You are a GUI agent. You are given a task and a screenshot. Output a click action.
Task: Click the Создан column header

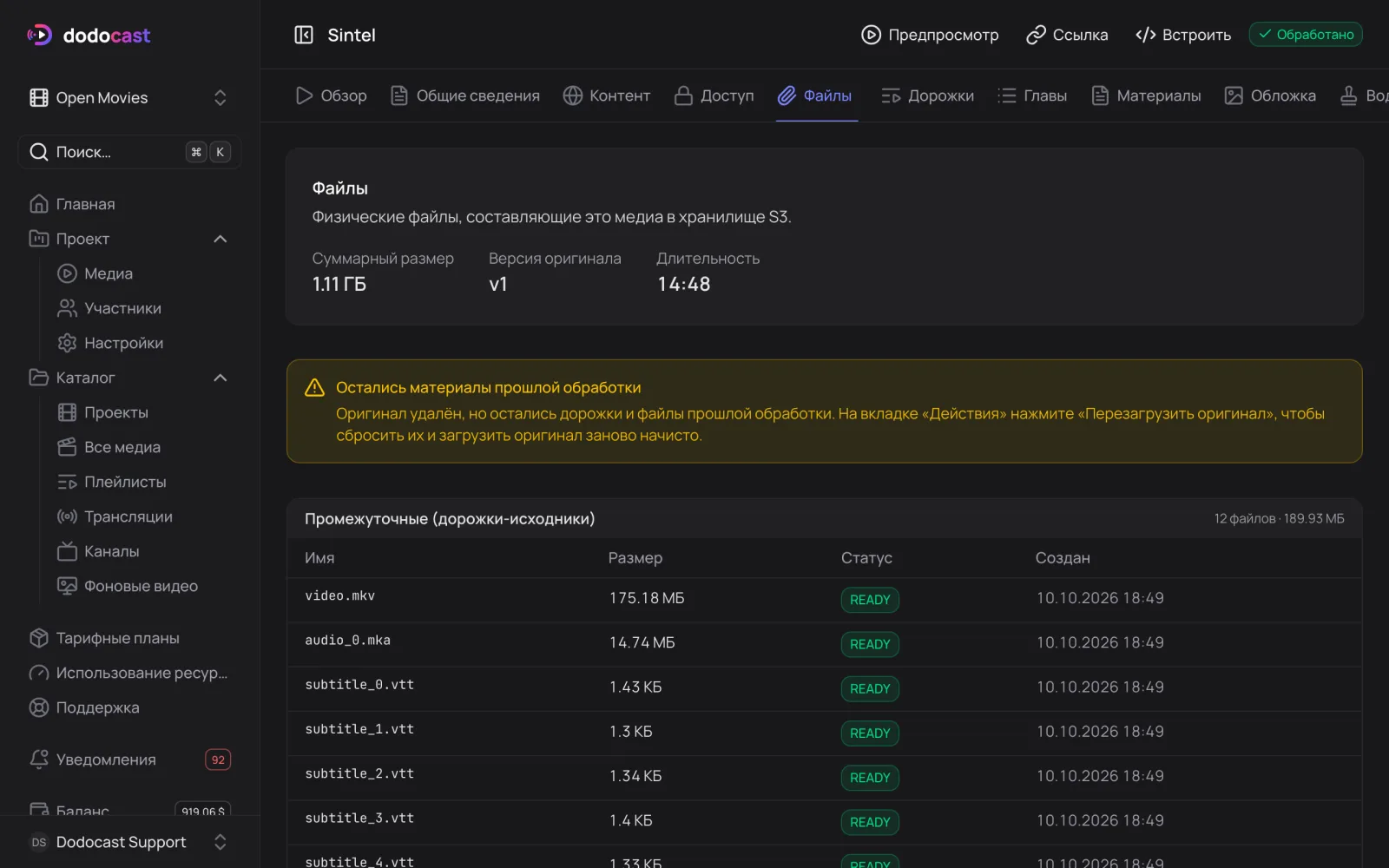[x=1063, y=558]
